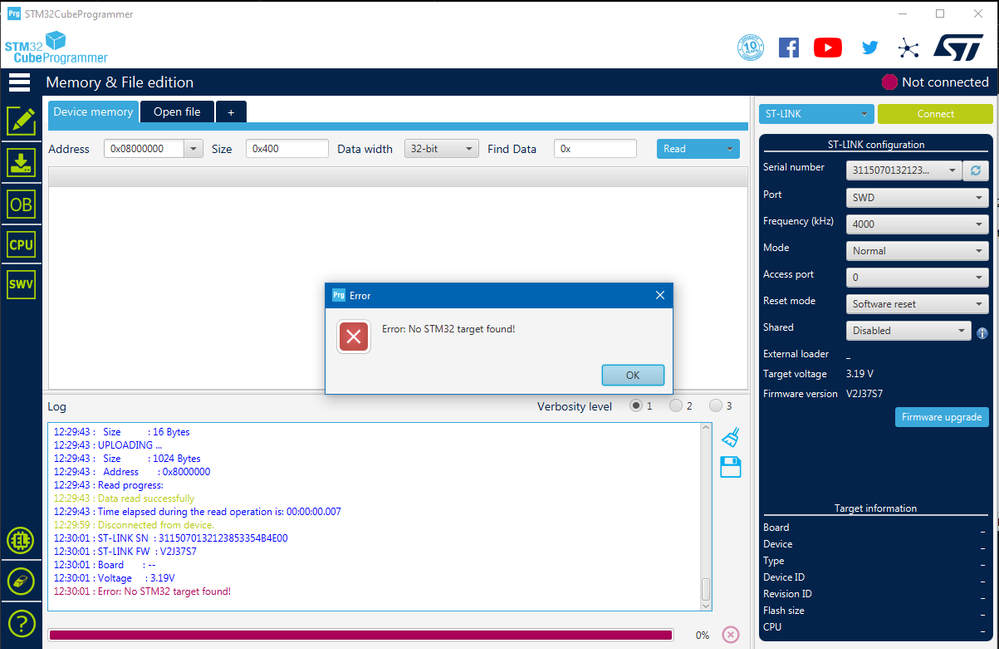Open Option Bytes (OB) panel
This screenshot has width=999, height=649.
tap(21, 204)
